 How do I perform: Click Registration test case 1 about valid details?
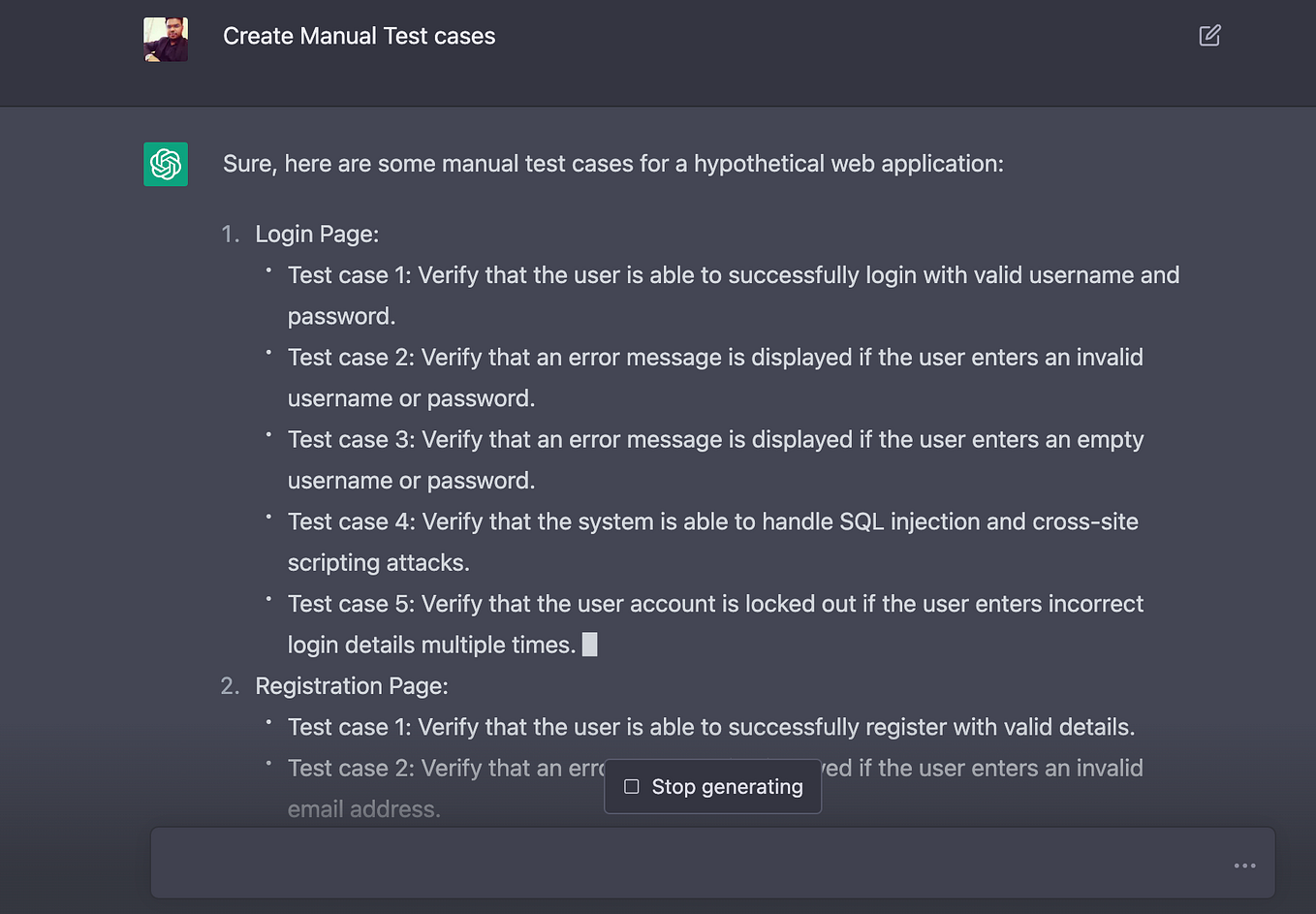click(x=710, y=727)
